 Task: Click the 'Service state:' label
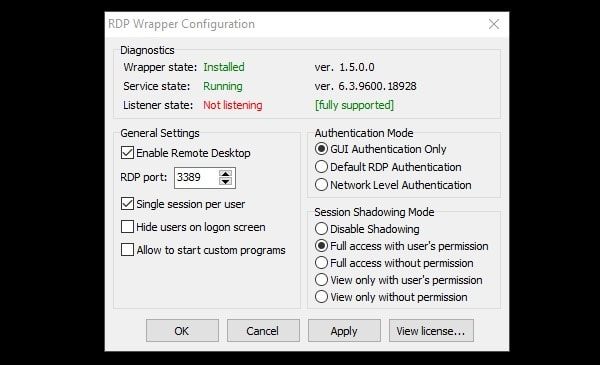[x=157, y=86]
